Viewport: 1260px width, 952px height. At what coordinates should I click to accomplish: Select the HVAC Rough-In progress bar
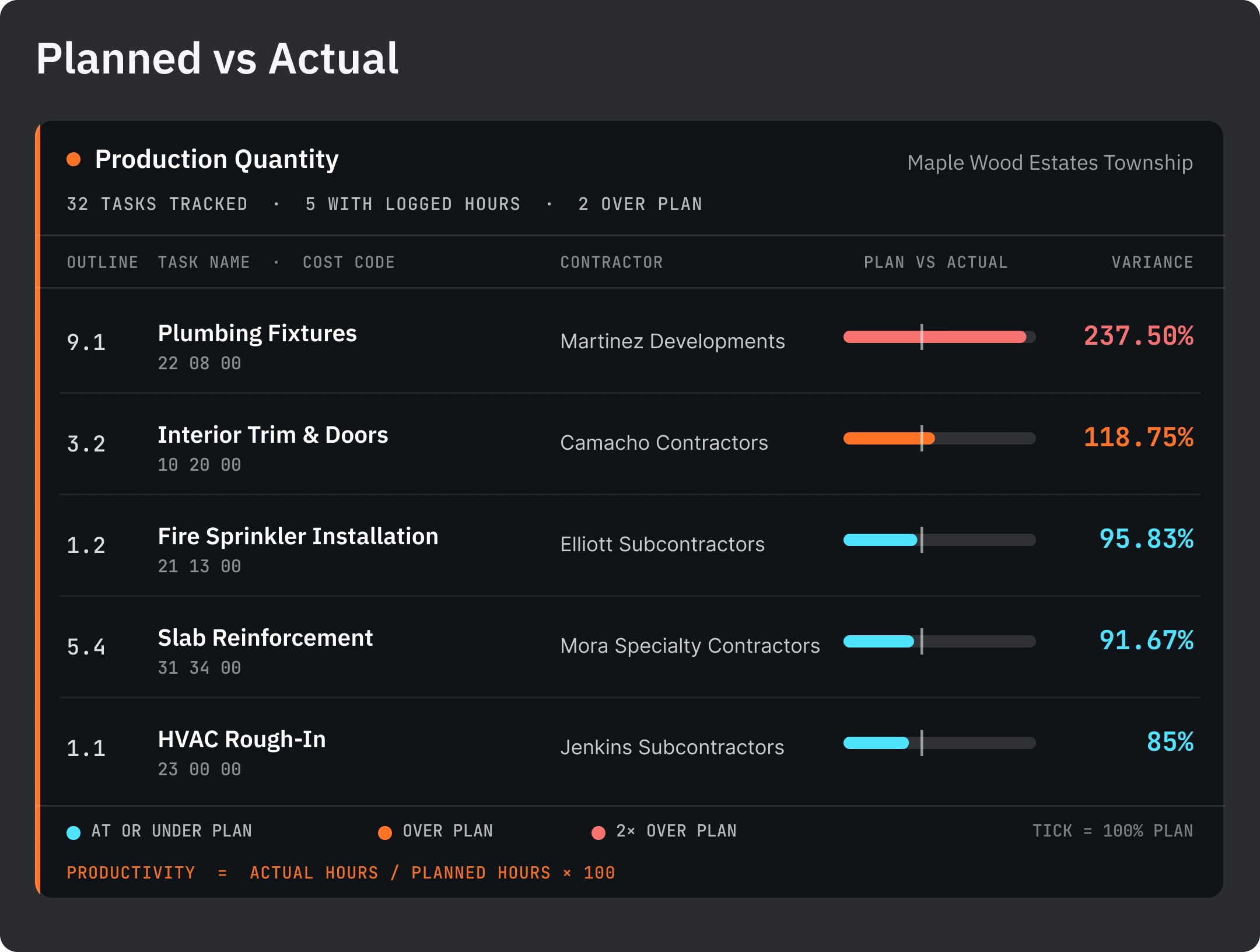click(x=939, y=743)
